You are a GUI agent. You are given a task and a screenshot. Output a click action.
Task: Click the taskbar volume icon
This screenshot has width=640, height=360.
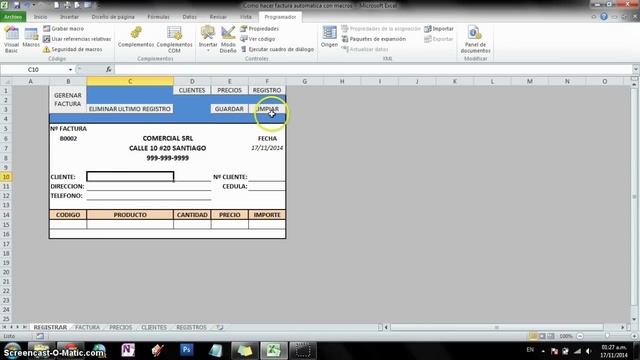click(588, 351)
